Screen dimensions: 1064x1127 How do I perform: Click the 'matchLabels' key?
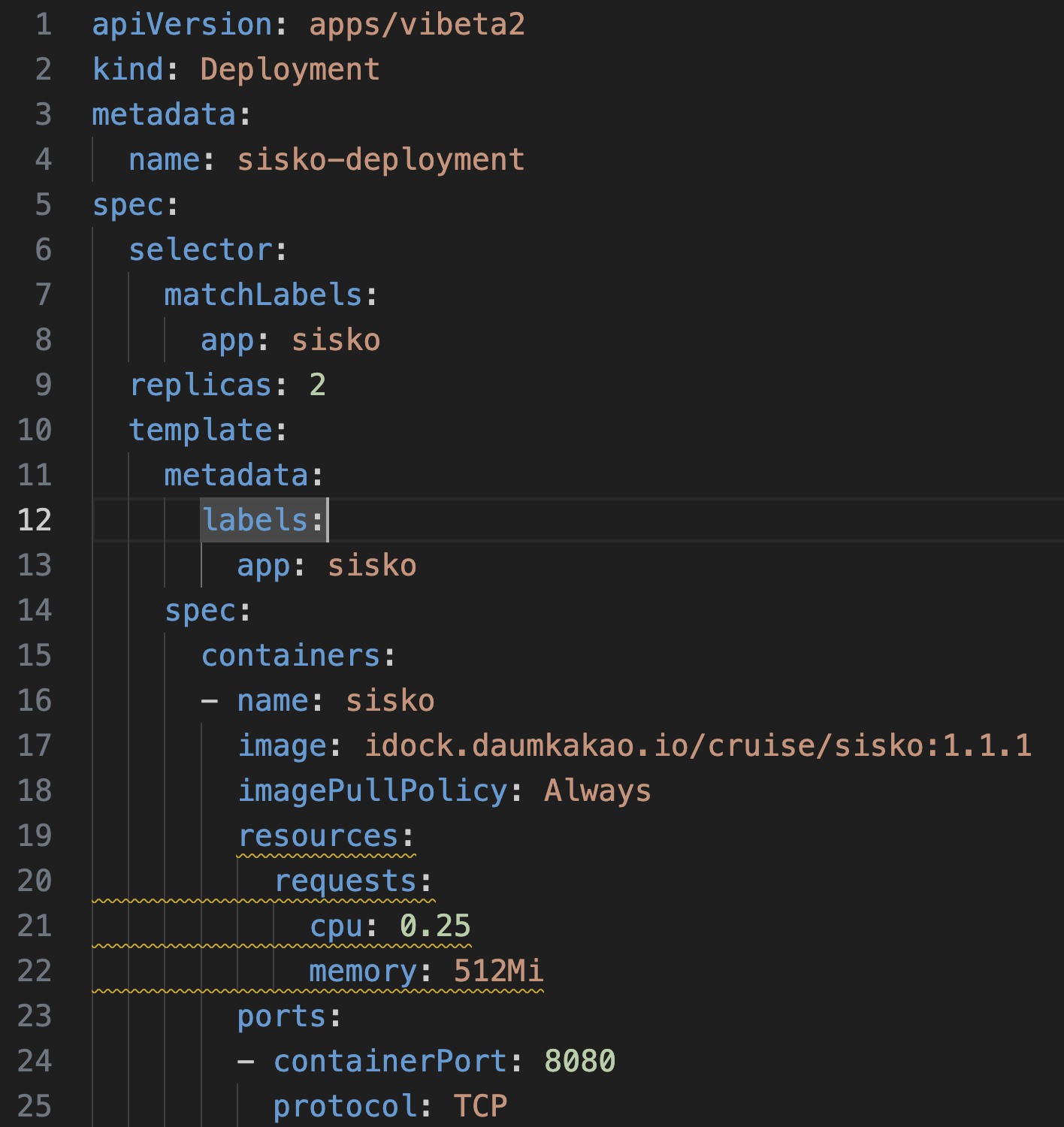click(263, 295)
